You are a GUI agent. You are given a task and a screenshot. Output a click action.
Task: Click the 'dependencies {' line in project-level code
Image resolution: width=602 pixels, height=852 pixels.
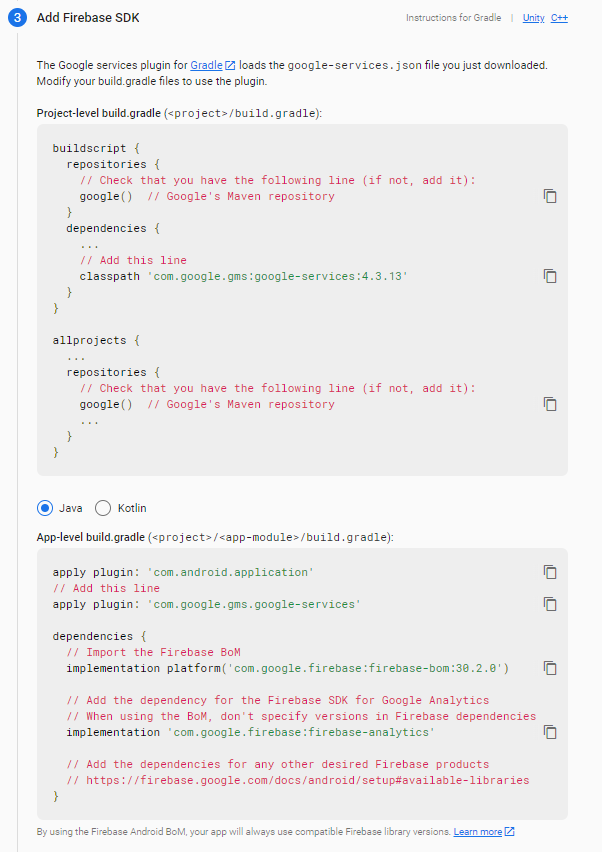(113, 228)
